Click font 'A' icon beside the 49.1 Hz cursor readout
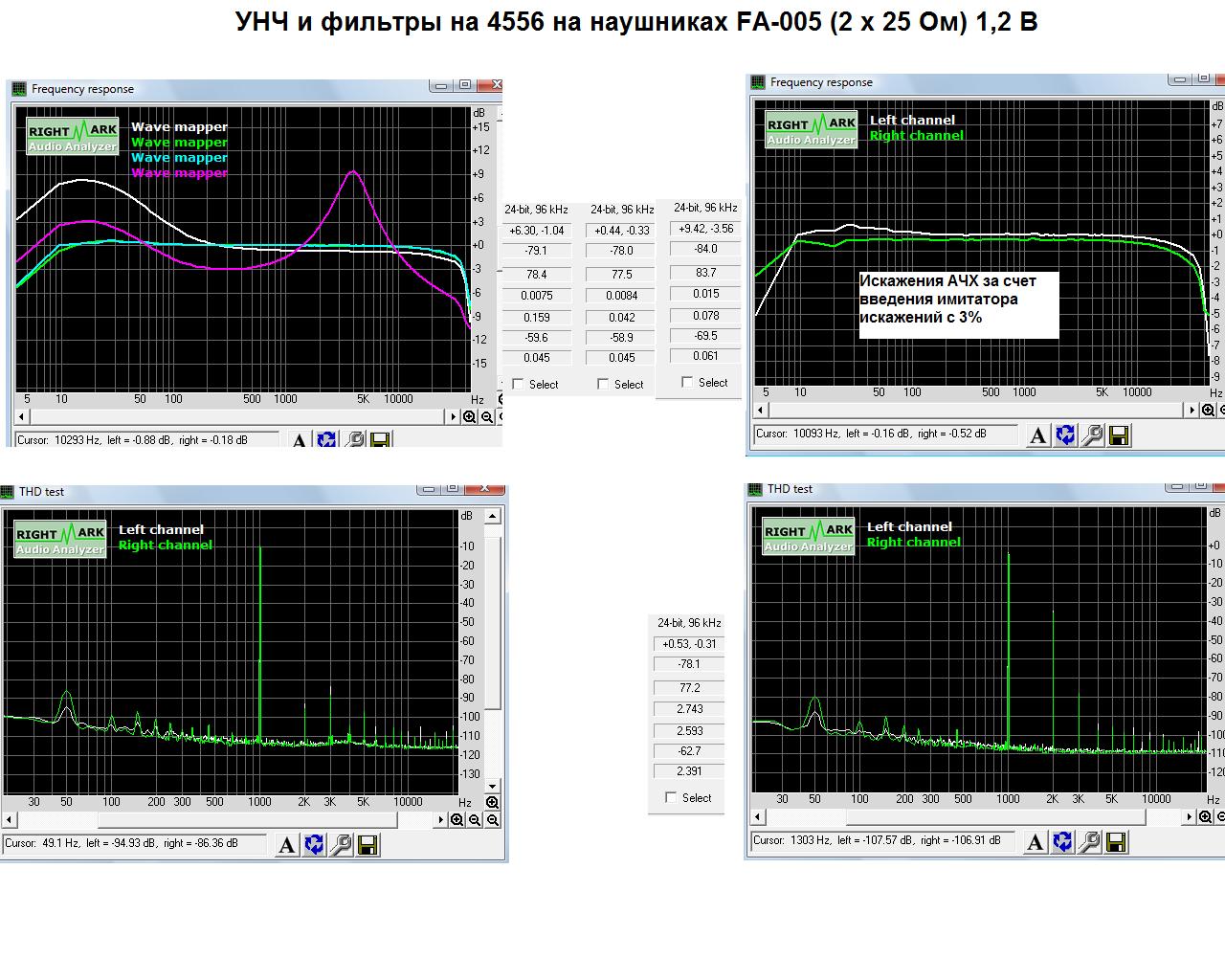Image resolution: width=1225 pixels, height=980 pixels. click(x=287, y=845)
